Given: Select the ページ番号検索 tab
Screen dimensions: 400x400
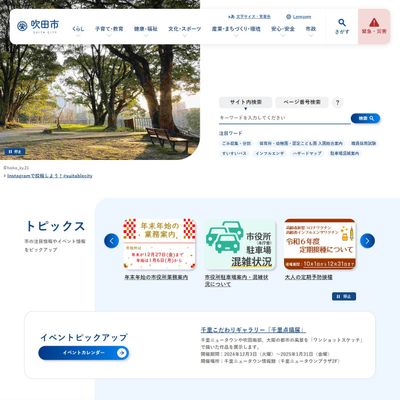Looking at the screenshot, I should (x=302, y=102).
